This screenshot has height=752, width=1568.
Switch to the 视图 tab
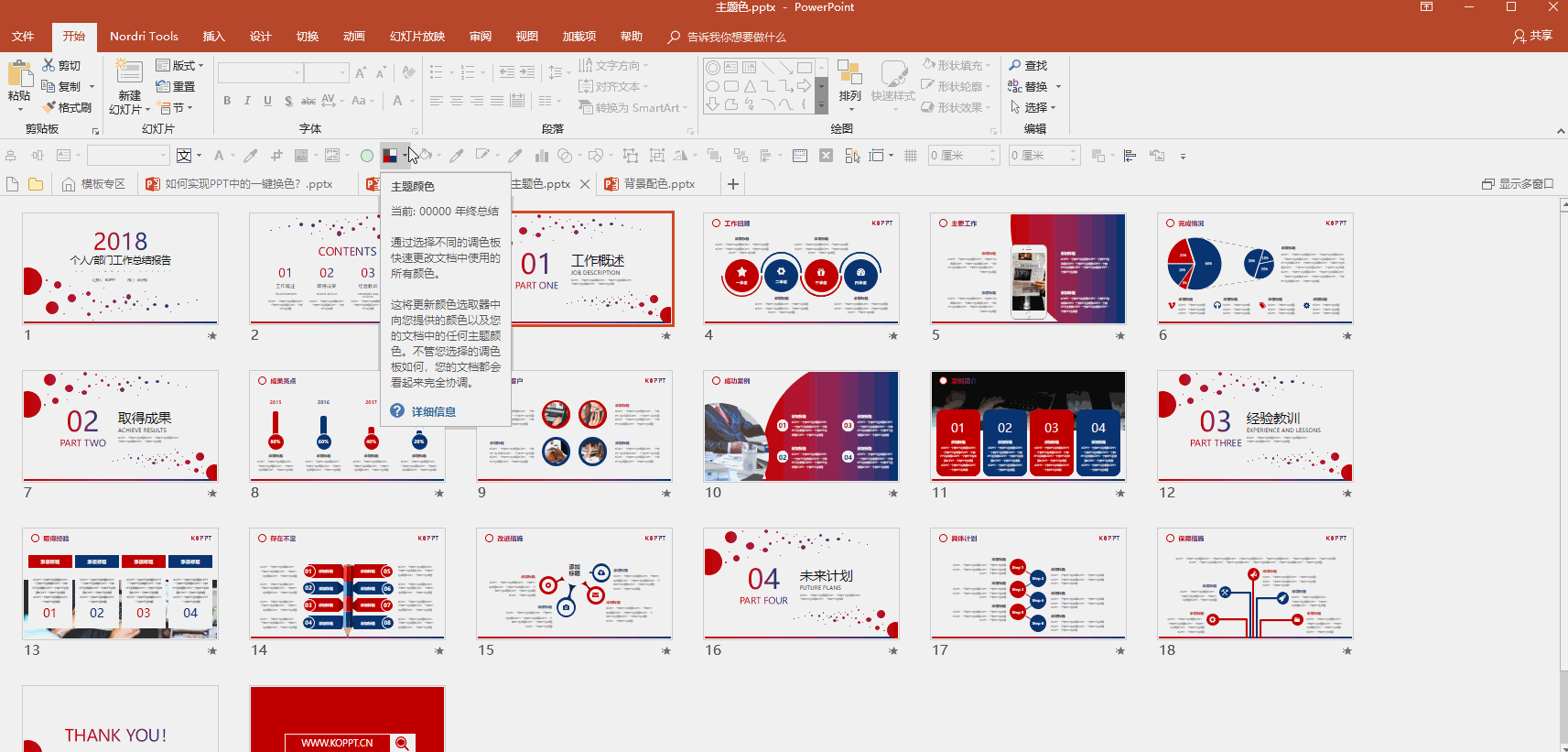527,37
